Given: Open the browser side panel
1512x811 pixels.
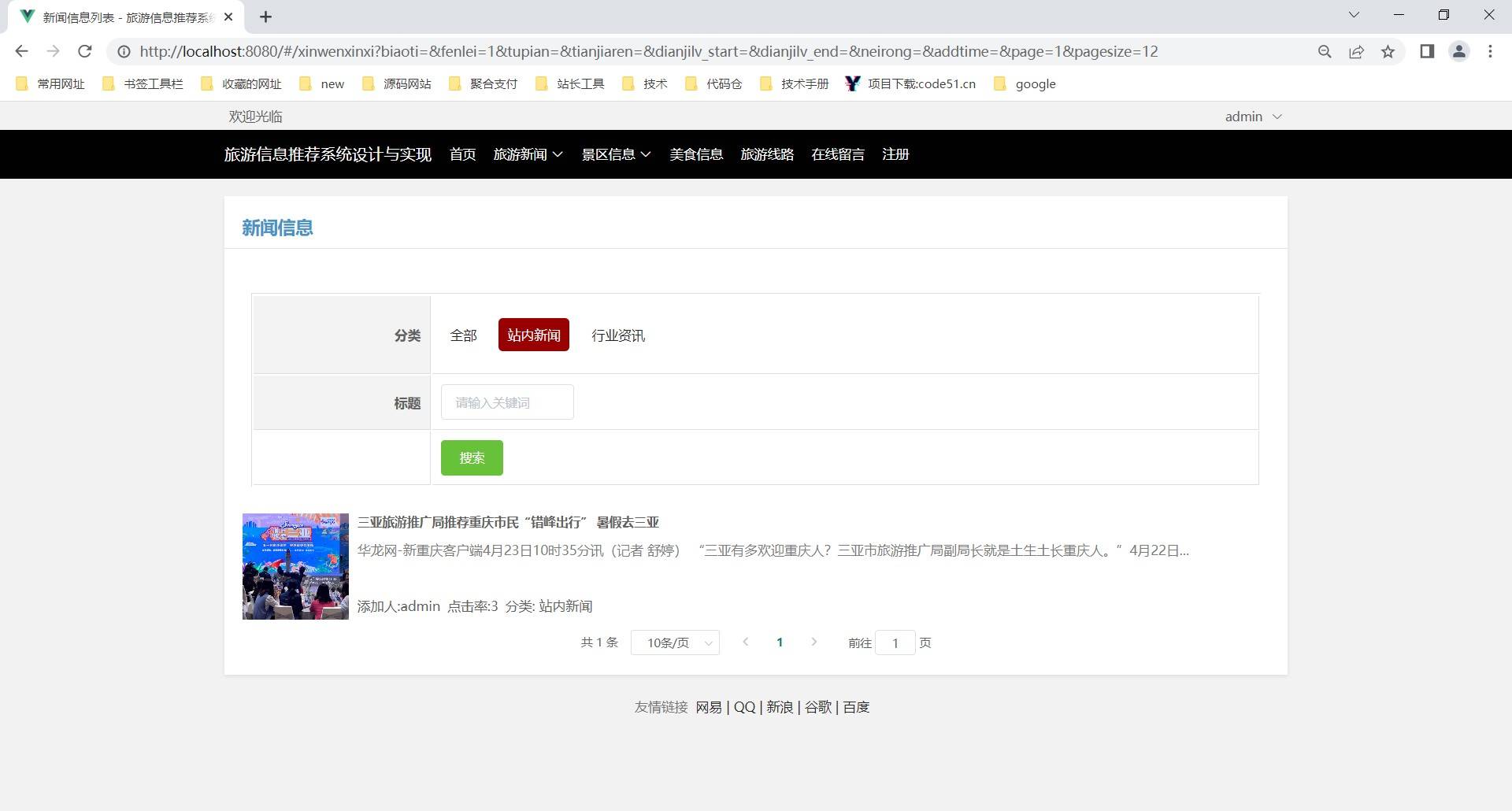Looking at the screenshot, I should [x=1427, y=51].
